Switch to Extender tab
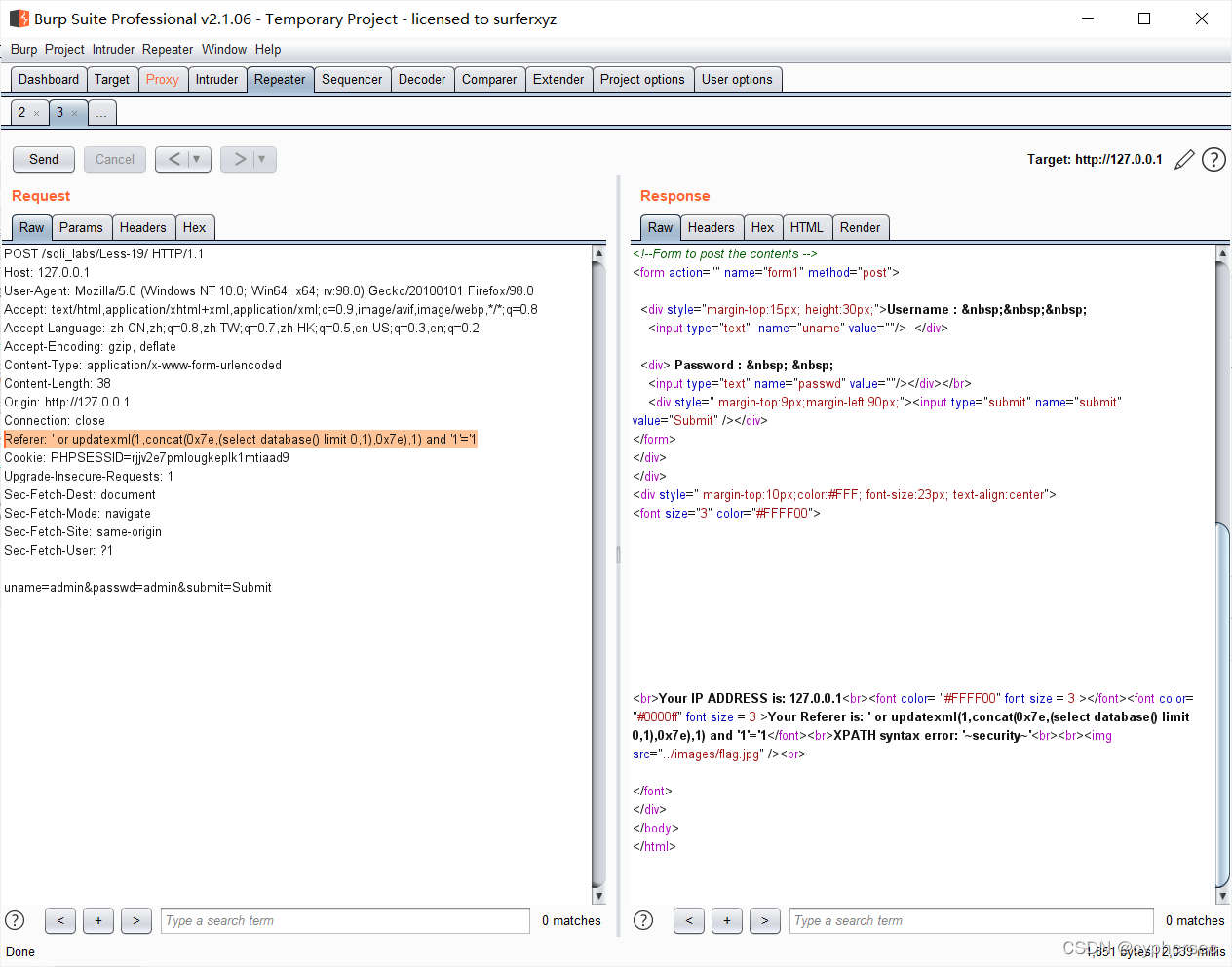The width and height of the screenshot is (1232, 967). click(558, 80)
